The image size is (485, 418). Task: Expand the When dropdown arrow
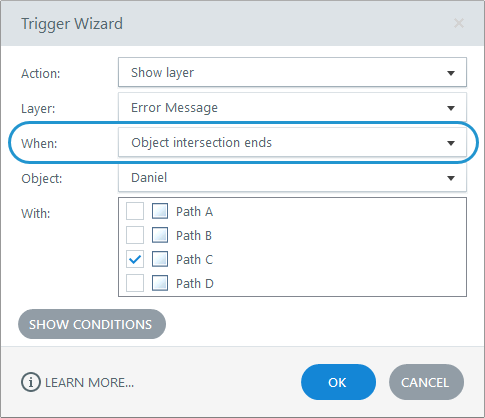pyautogui.click(x=451, y=143)
